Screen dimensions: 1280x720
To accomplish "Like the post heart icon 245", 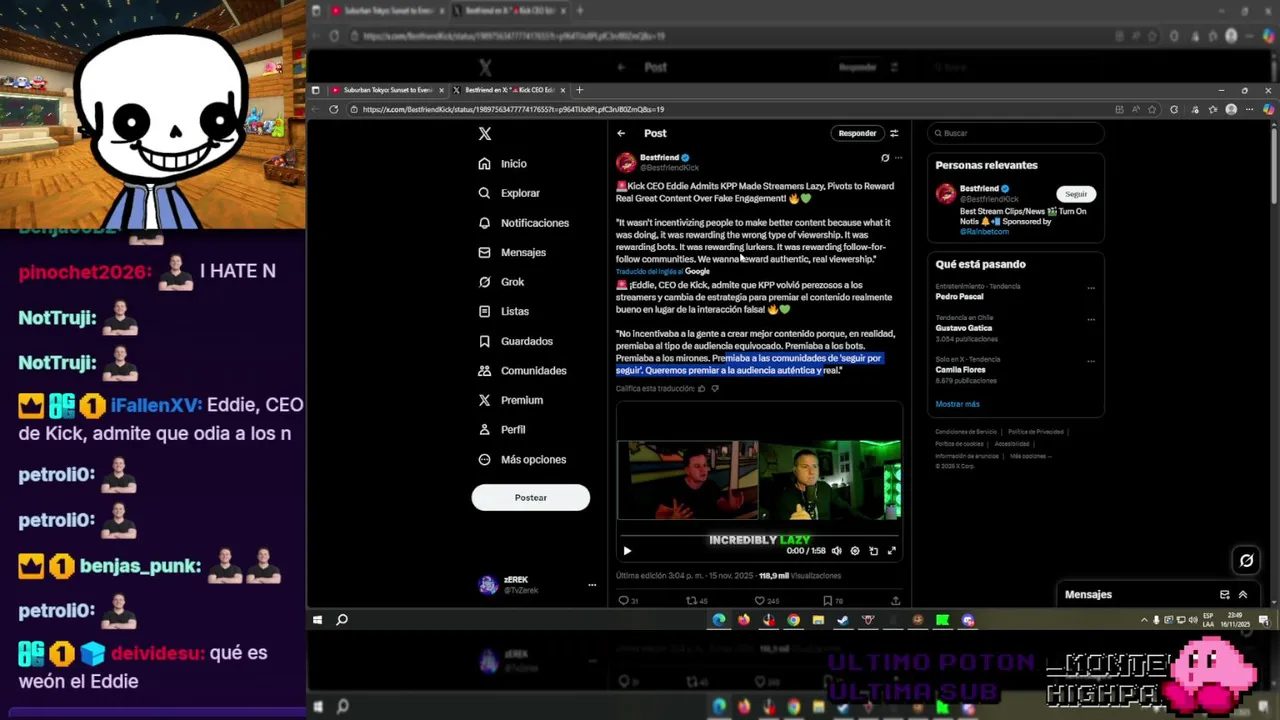I will pyautogui.click(x=766, y=601).
